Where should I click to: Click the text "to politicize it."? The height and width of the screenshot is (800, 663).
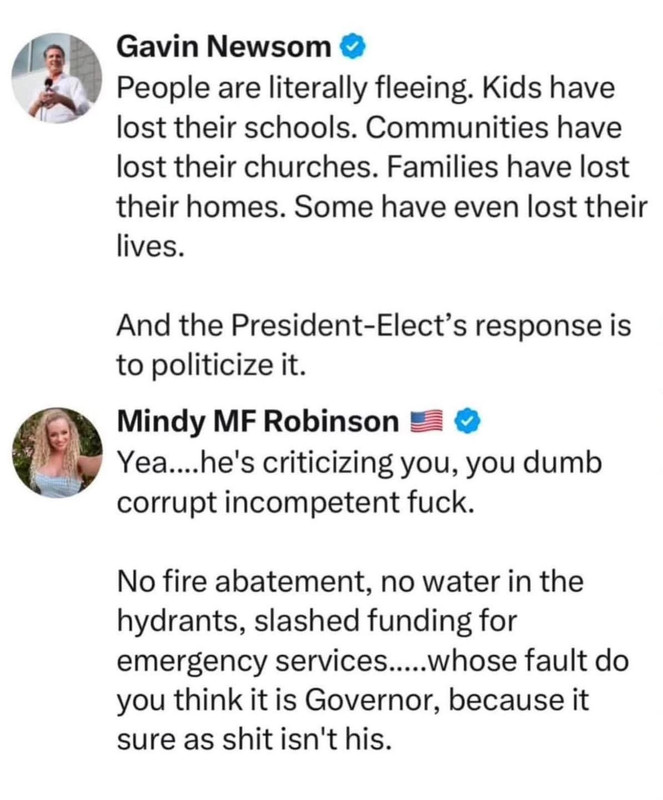coord(211,365)
